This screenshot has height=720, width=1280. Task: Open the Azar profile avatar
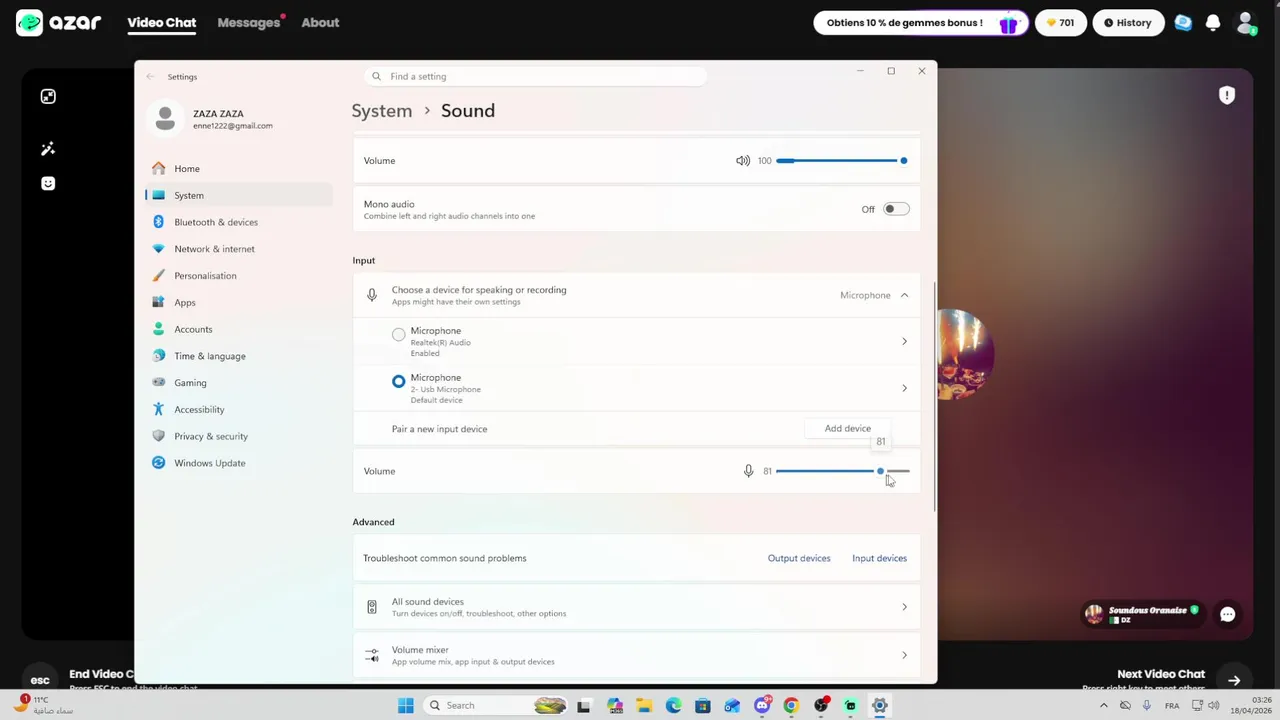[x=1246, y=22]
